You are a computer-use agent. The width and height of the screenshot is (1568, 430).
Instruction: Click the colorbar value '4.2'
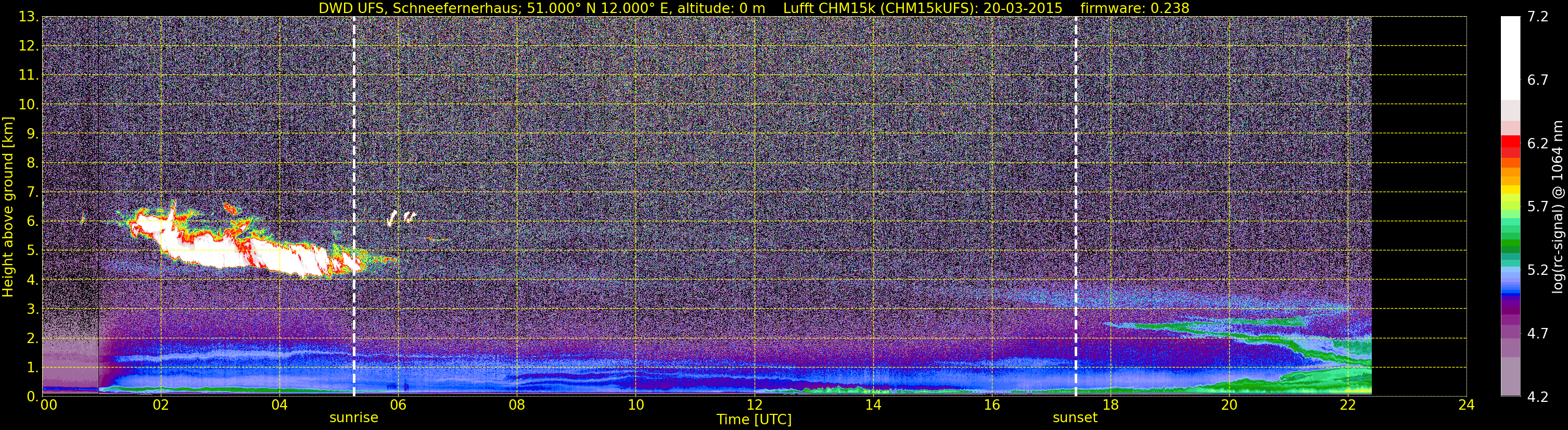[x=1538, y=397]
